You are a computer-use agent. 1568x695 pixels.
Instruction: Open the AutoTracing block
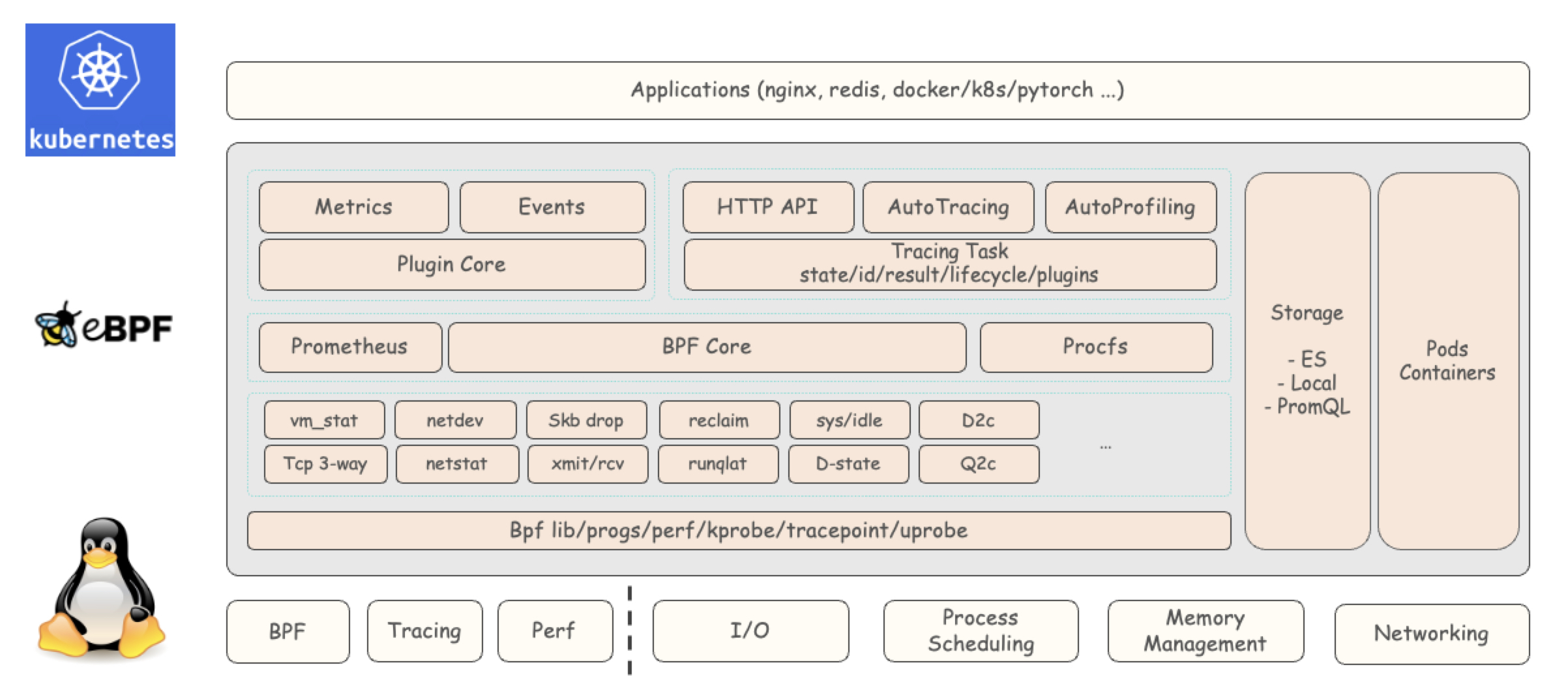pyautogui.click(x=949, y=207)
